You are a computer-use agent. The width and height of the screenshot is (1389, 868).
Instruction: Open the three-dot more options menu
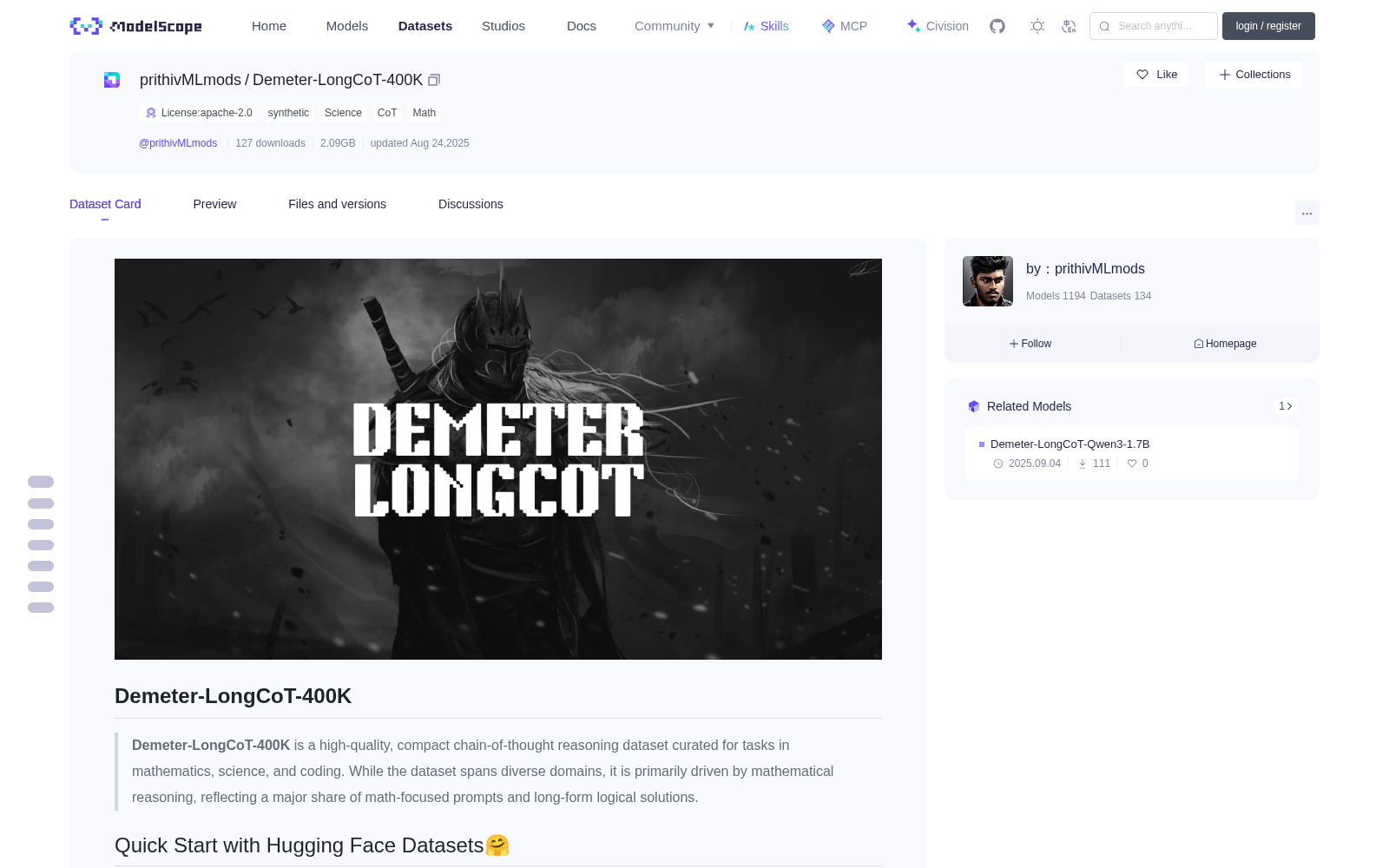[1307, 213]
